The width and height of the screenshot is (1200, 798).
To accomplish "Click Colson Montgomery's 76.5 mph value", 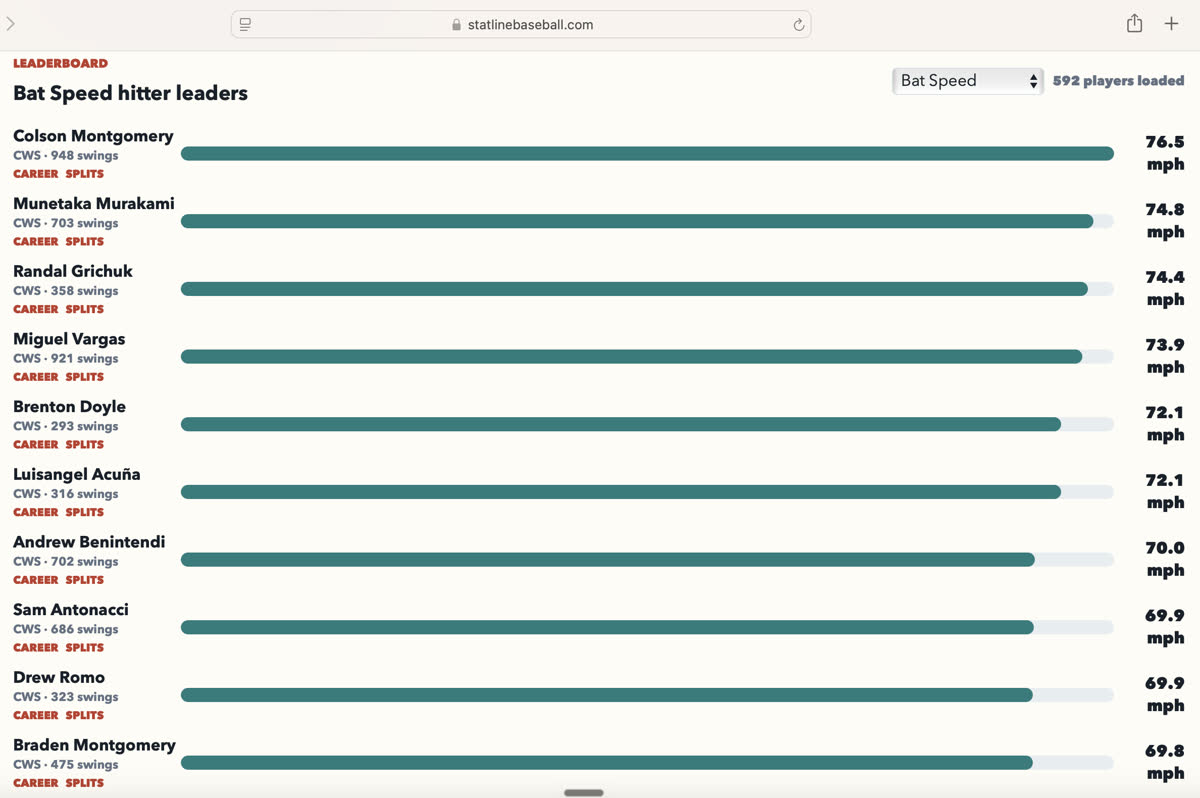I will point(1165,153).
